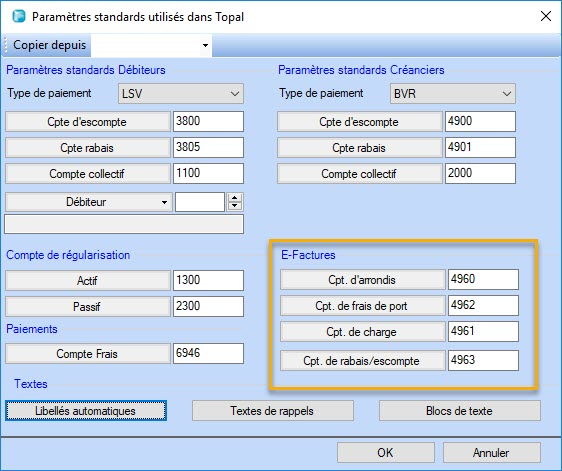
Task: Close the Paramètres standards dialog
Action: 546,16
